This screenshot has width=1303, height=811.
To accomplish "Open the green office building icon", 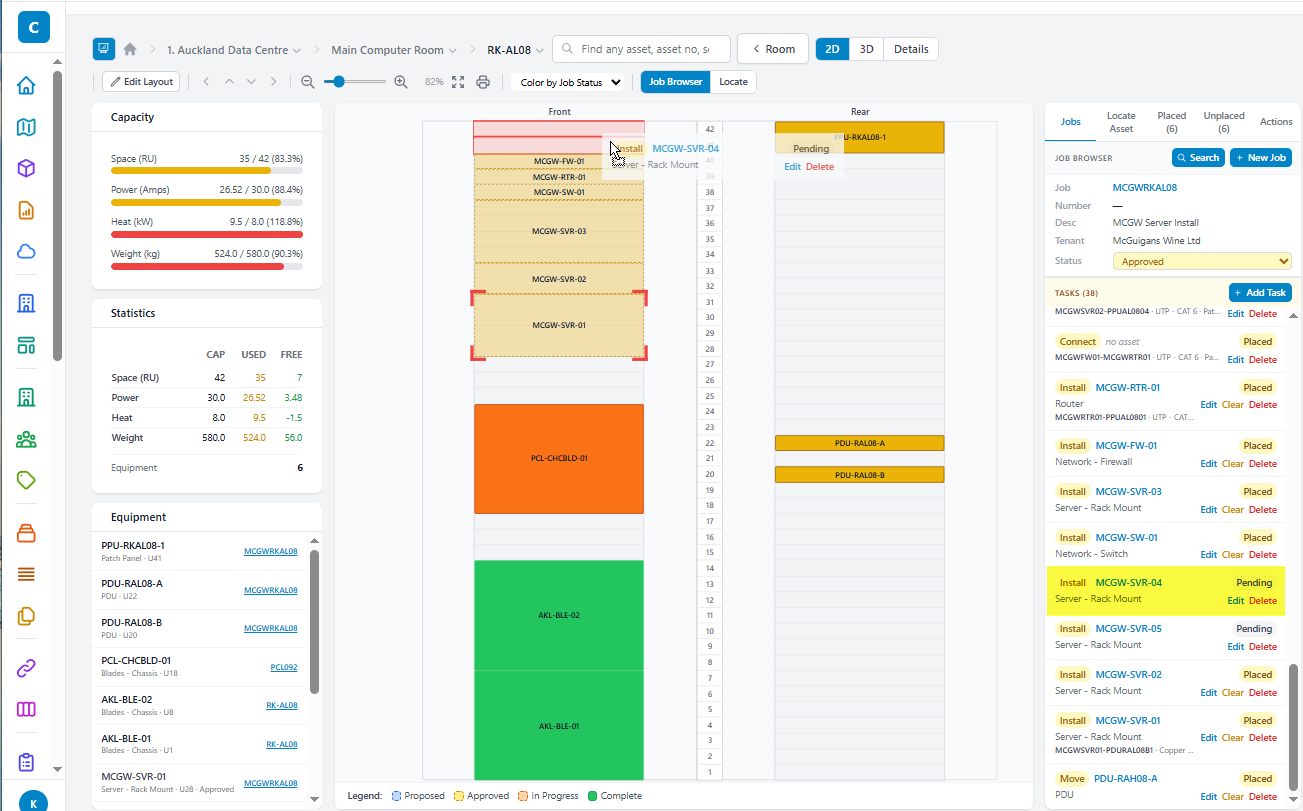I will (27, 398).
